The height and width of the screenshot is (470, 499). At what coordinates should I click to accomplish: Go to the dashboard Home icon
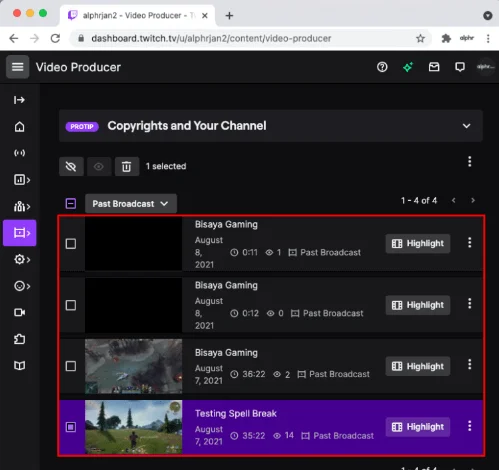coord(19,127)
